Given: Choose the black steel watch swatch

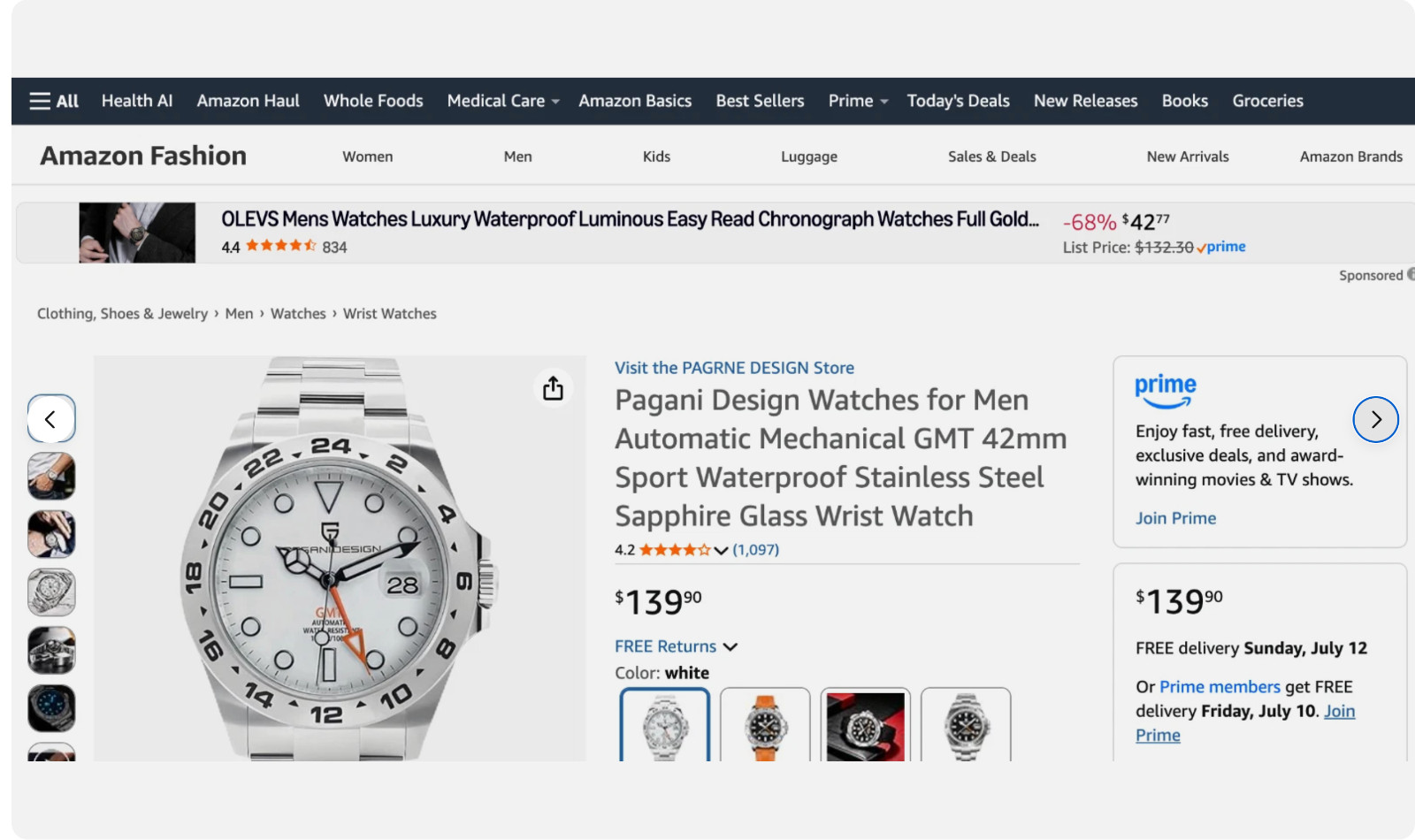Looking at the screenshot, I should coord(966,725).
